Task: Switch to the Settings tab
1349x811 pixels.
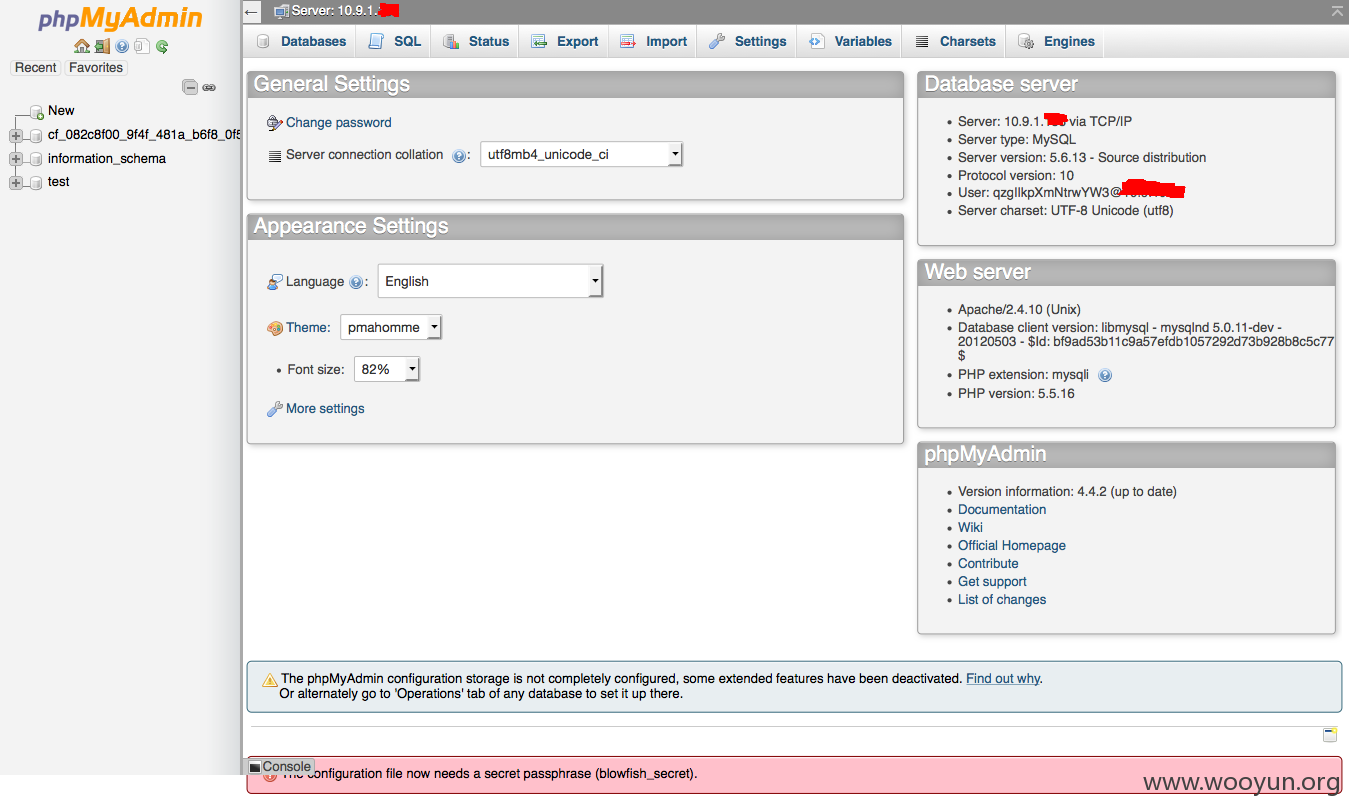Action: point(747,41)
